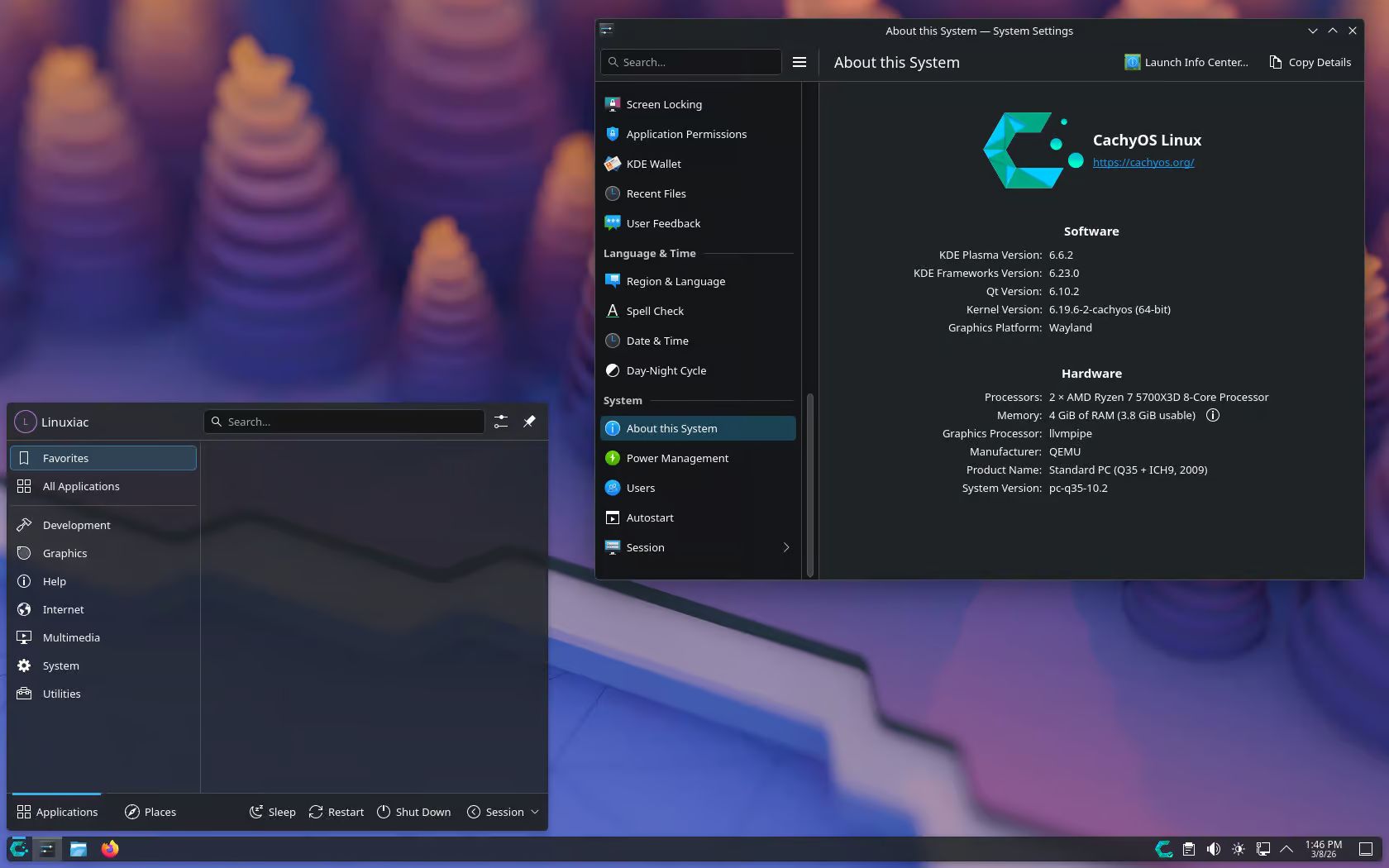Select the All Applications category
Screen dimensions: 1389x868
pos(81,486)
